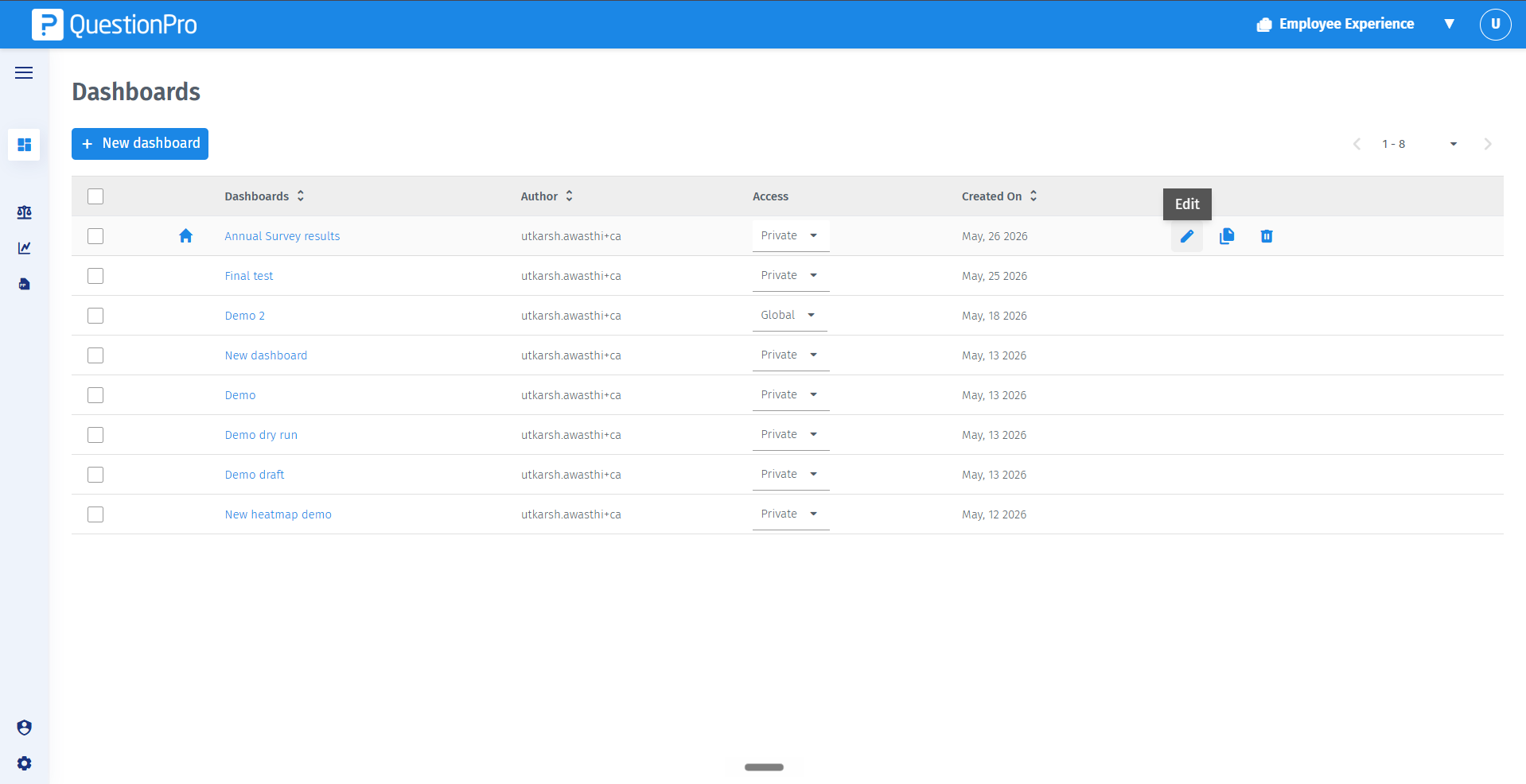Screen dimensions: 1526x784
Task: Open the New heatmap demo dashboard link
Action: (278, 514)
